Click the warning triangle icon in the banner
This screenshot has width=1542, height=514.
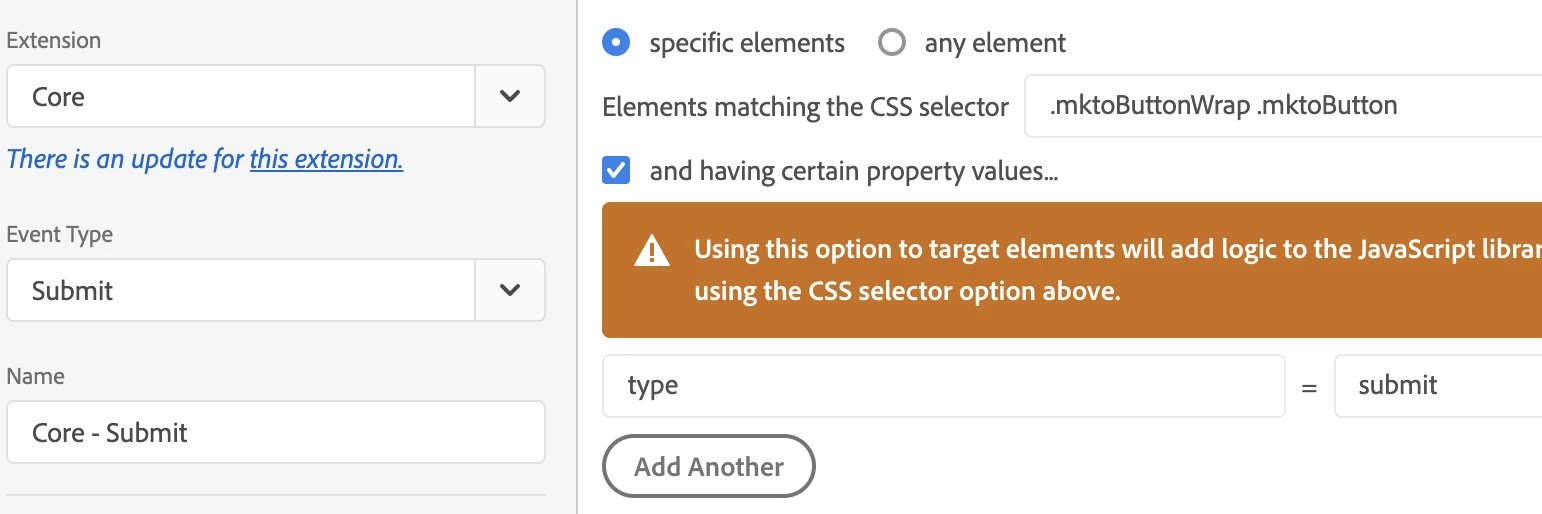(x=652, y=250)
